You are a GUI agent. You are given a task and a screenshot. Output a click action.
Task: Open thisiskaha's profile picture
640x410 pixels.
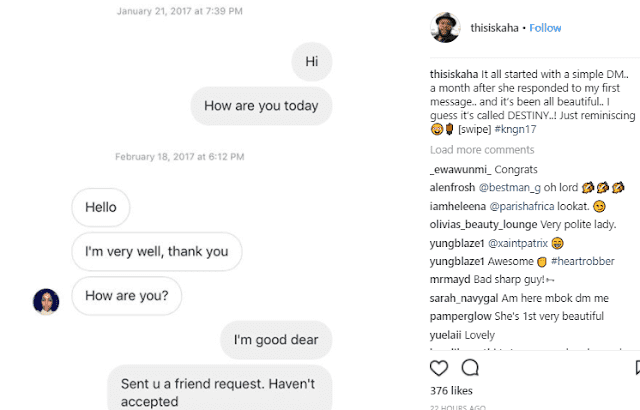point(445,27)
